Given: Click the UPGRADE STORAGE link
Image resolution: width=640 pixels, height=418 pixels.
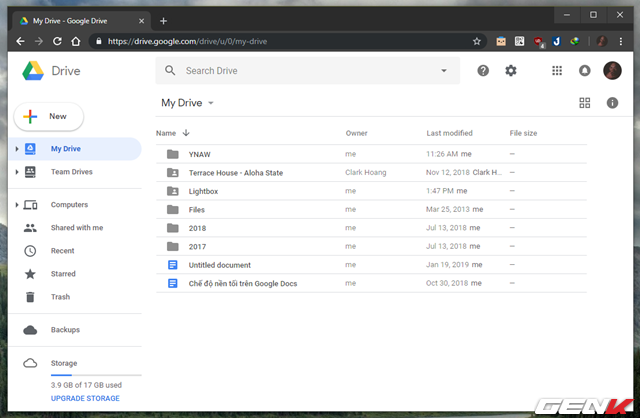Looking at the screenshot, I should coord(85,398).
